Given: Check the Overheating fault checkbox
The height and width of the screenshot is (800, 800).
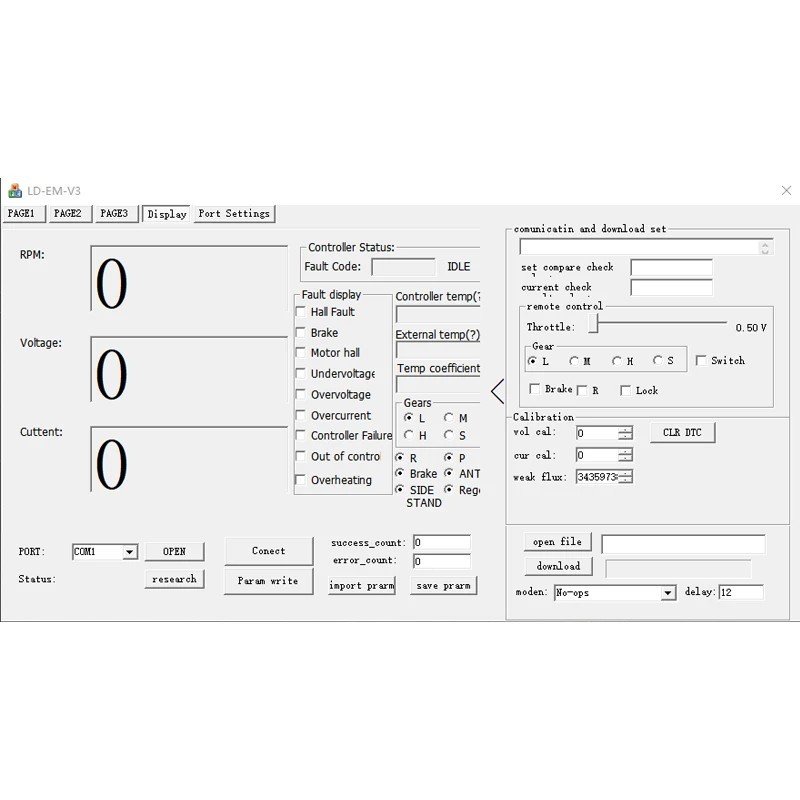Looking at the screenshot, I should (300, 480).
